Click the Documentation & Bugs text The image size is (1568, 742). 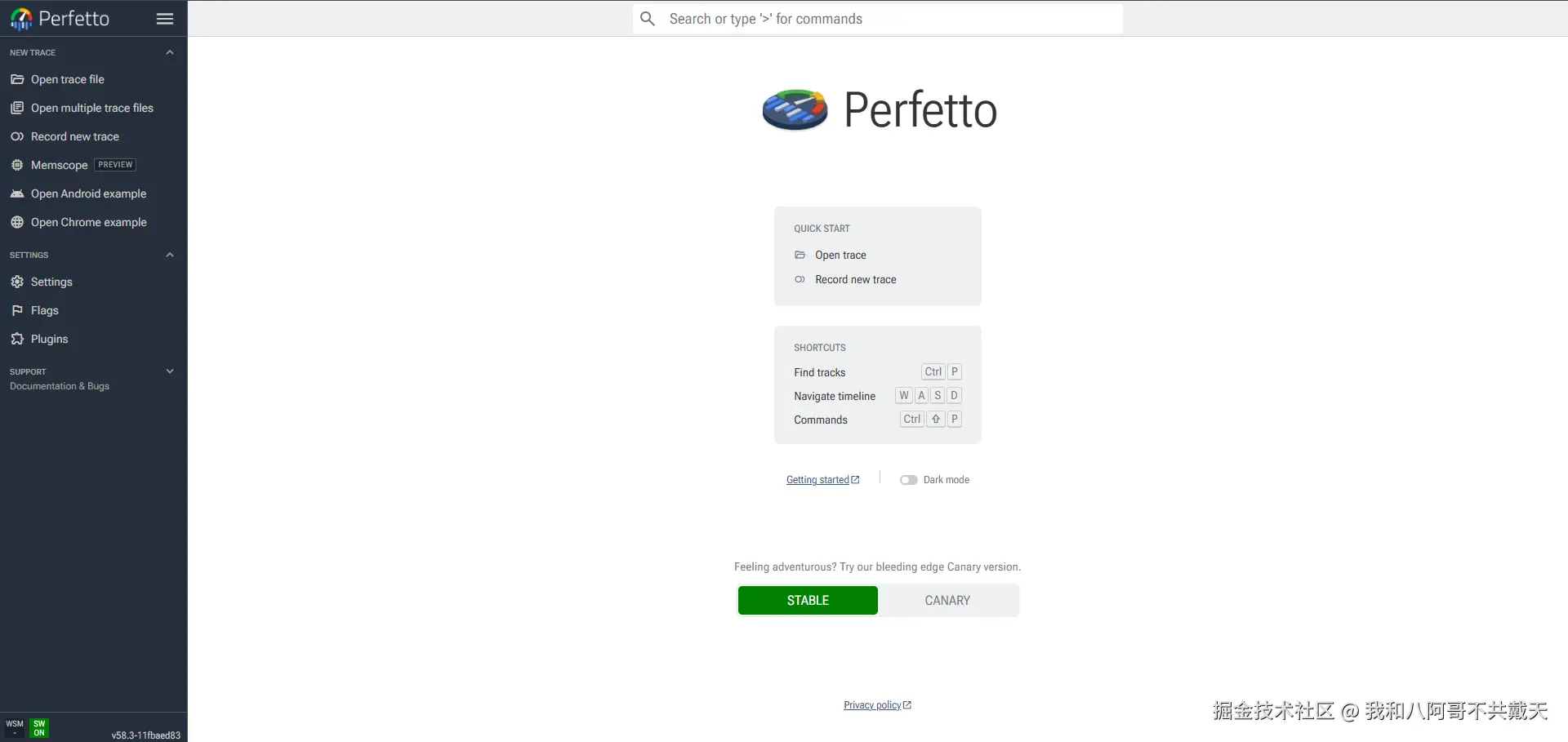click(60, 386)
